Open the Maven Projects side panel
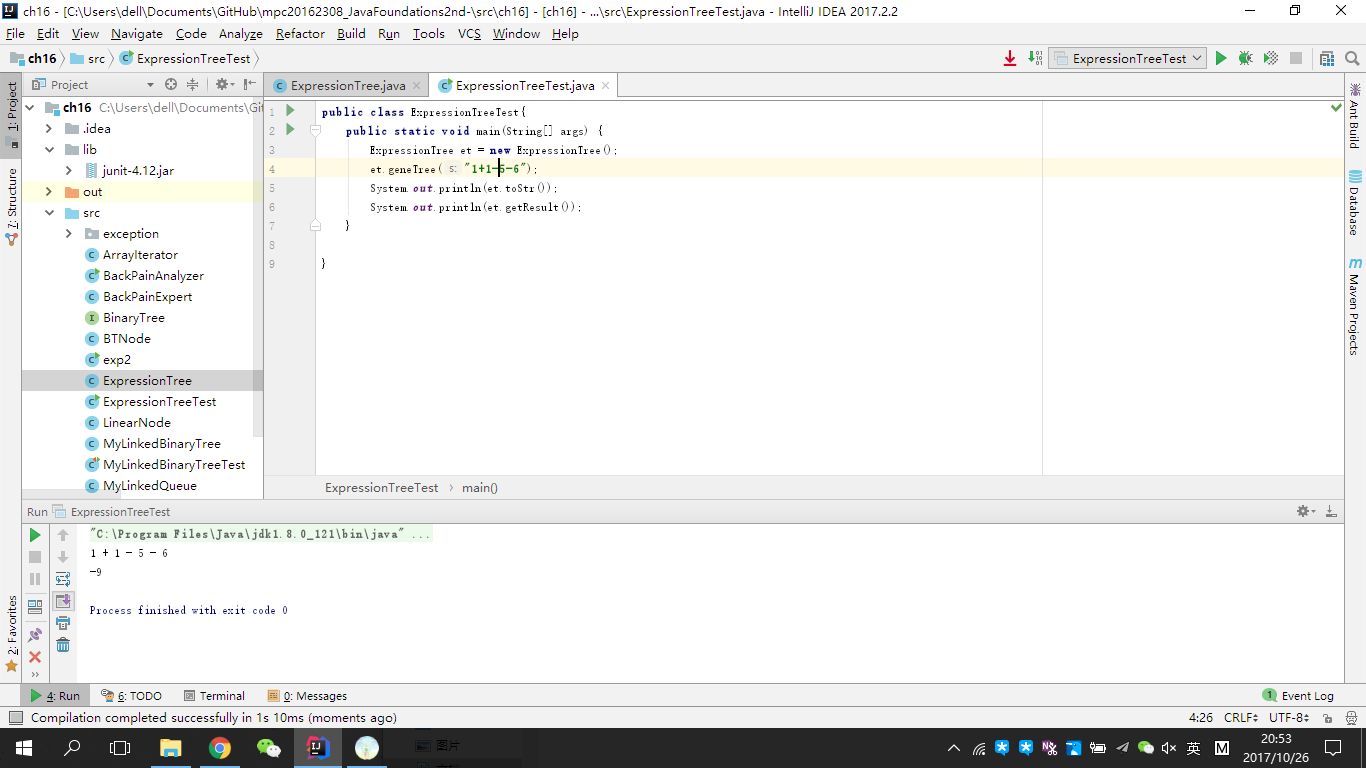1366x768 pixels. coord(1354,306)
